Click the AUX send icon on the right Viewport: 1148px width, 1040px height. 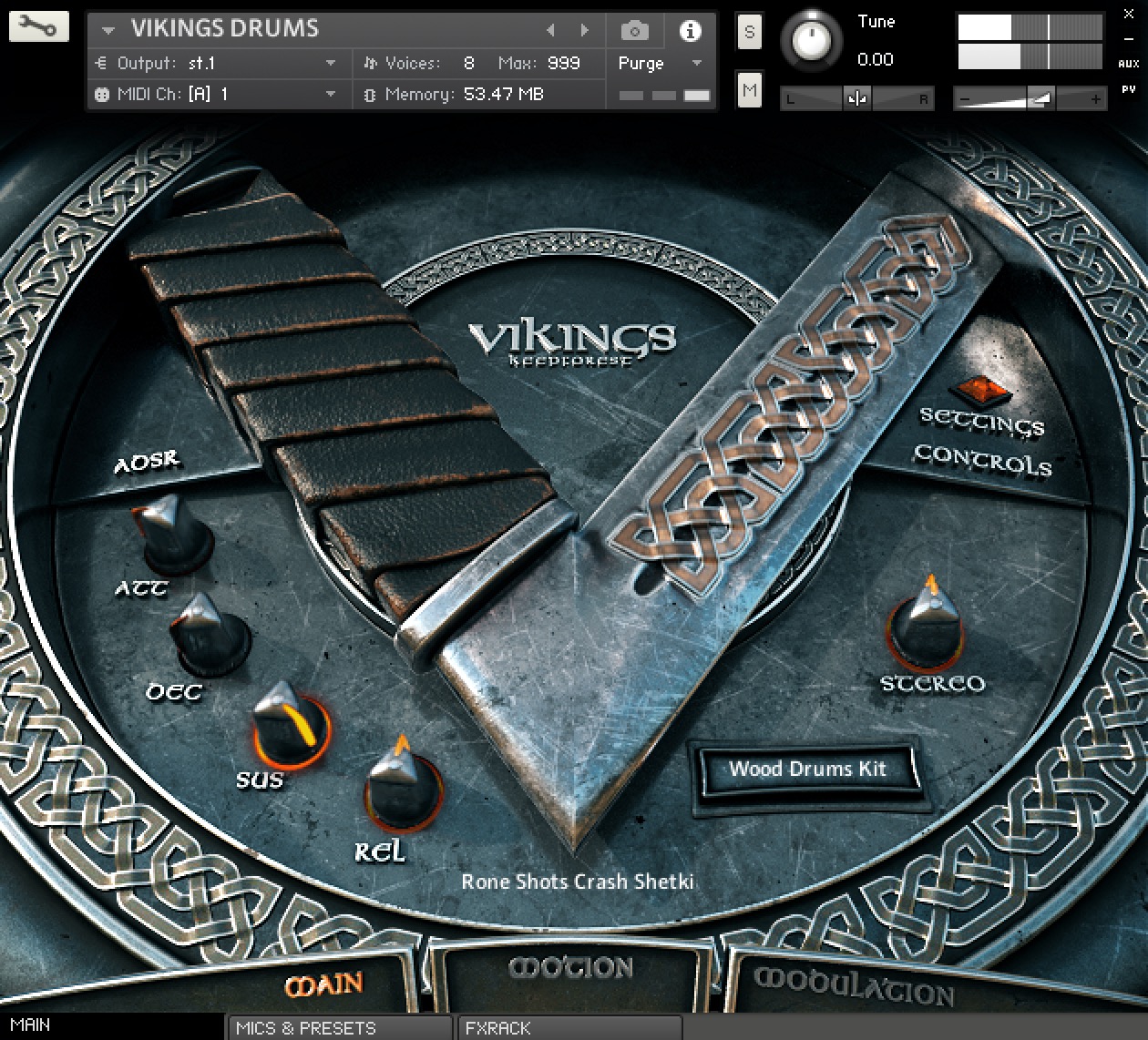tap(1128, 64)
